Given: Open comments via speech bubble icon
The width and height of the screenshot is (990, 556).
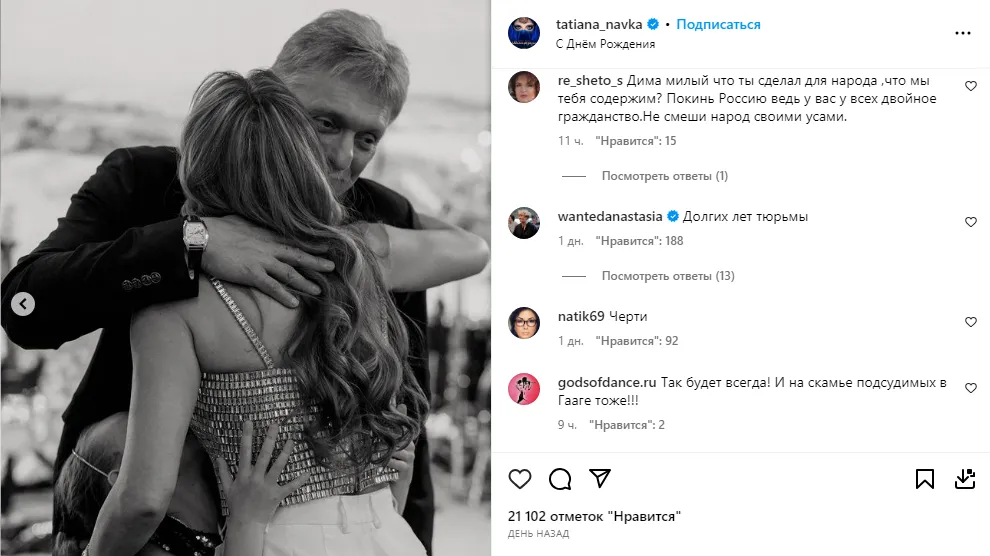Looking at the screenshot, I should point(560,479).
